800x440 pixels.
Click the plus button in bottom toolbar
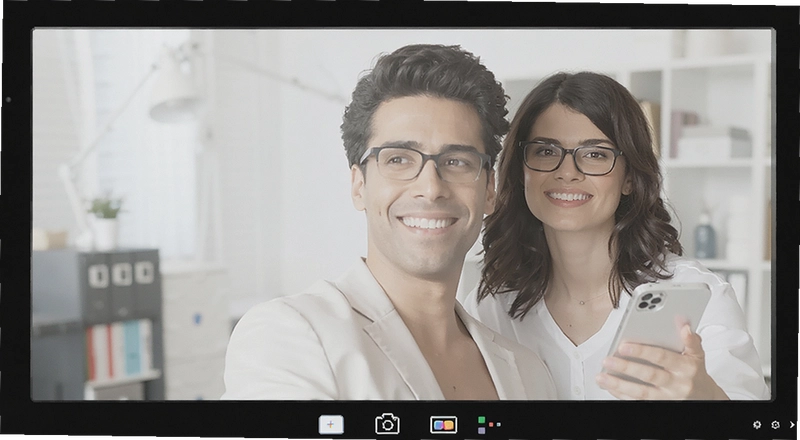331,425
